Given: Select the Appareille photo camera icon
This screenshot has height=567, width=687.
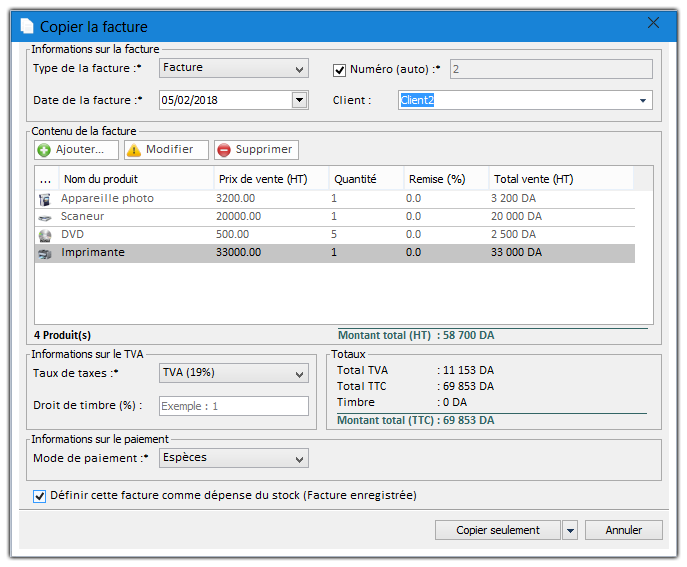Looking at the screenshot, I should point(44,199).
